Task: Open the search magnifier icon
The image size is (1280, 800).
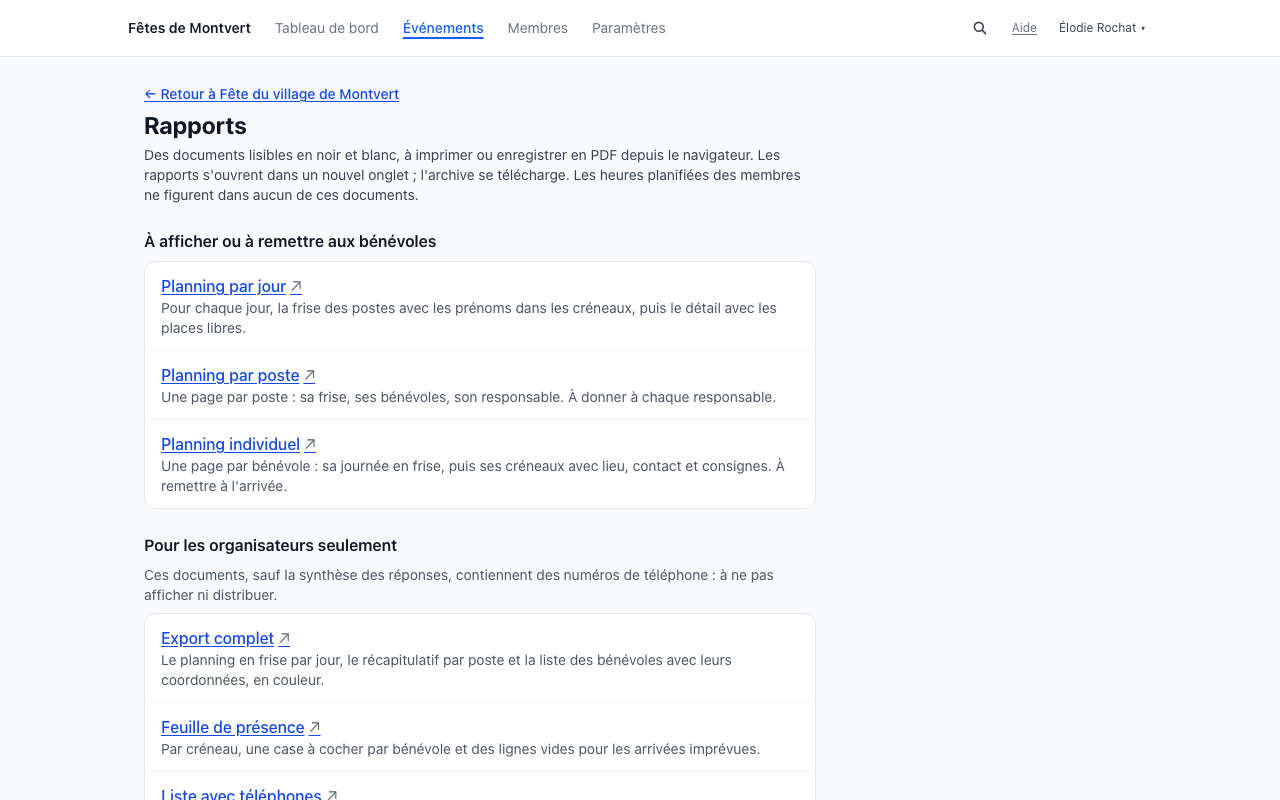Action: (x=980, y=28)
